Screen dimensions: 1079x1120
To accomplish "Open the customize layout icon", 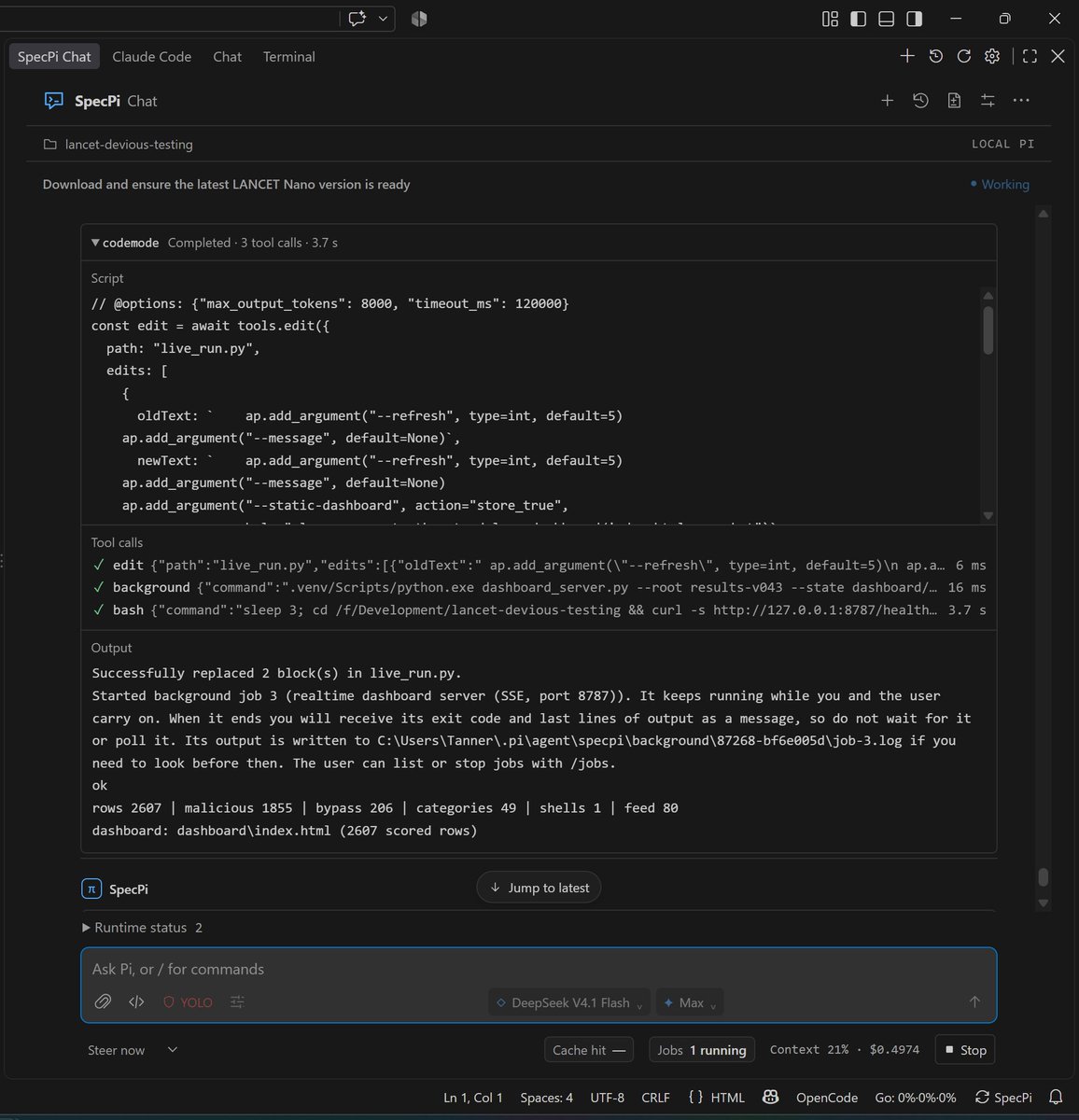I will (830, 19).
